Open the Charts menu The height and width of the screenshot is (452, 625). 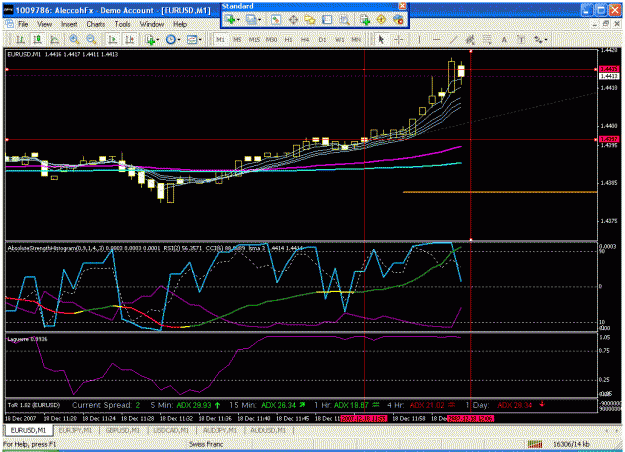pyautogui.click(x=96, y=24)
